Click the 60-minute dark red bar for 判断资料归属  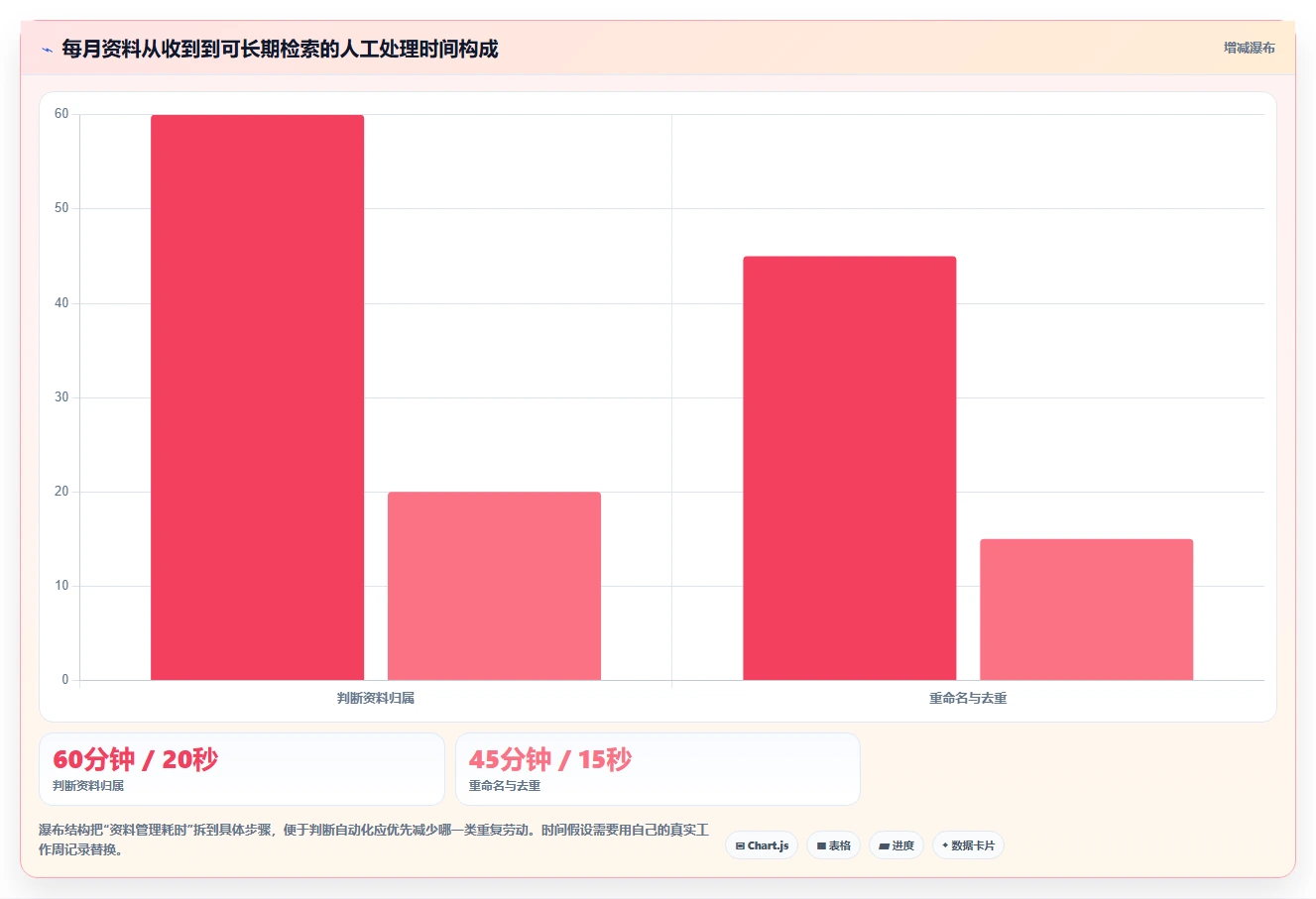[257, 397]
